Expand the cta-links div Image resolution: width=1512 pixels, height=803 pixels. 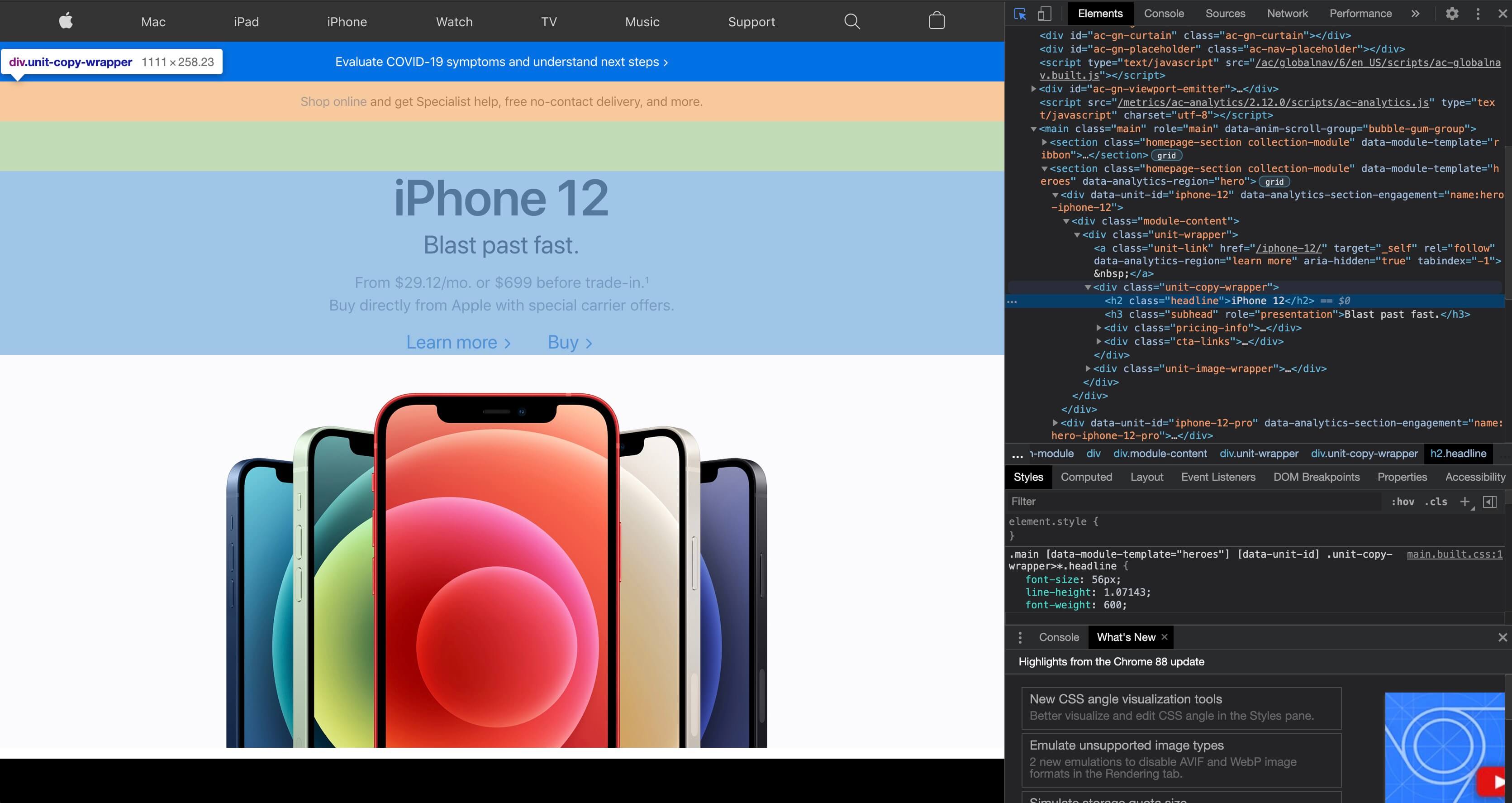pyautogui.click(x=1099, y=341)
